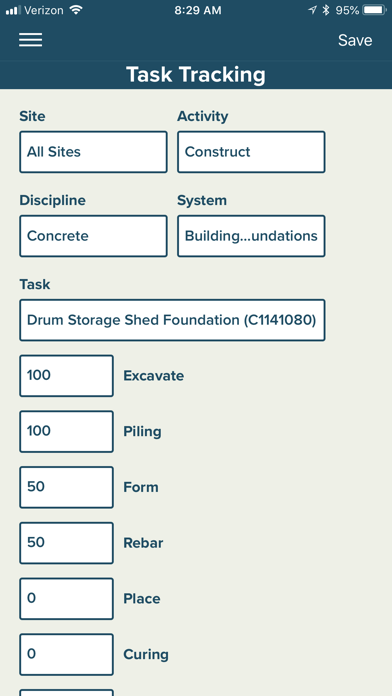Screen dimensions: 392x696
Task: Open the hamburger menu
Action: coord(31,40)
